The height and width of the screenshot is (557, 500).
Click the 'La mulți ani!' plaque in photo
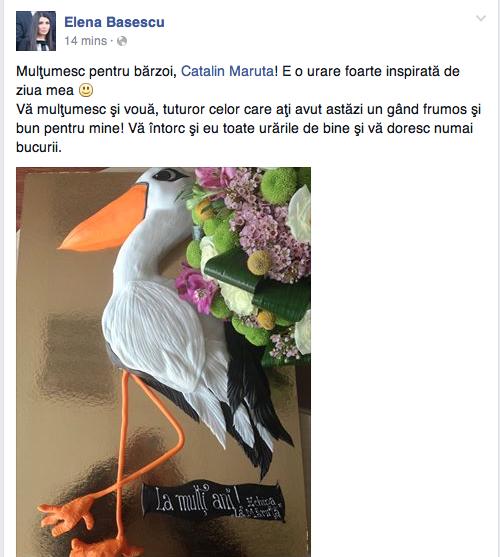coord(213,502)
